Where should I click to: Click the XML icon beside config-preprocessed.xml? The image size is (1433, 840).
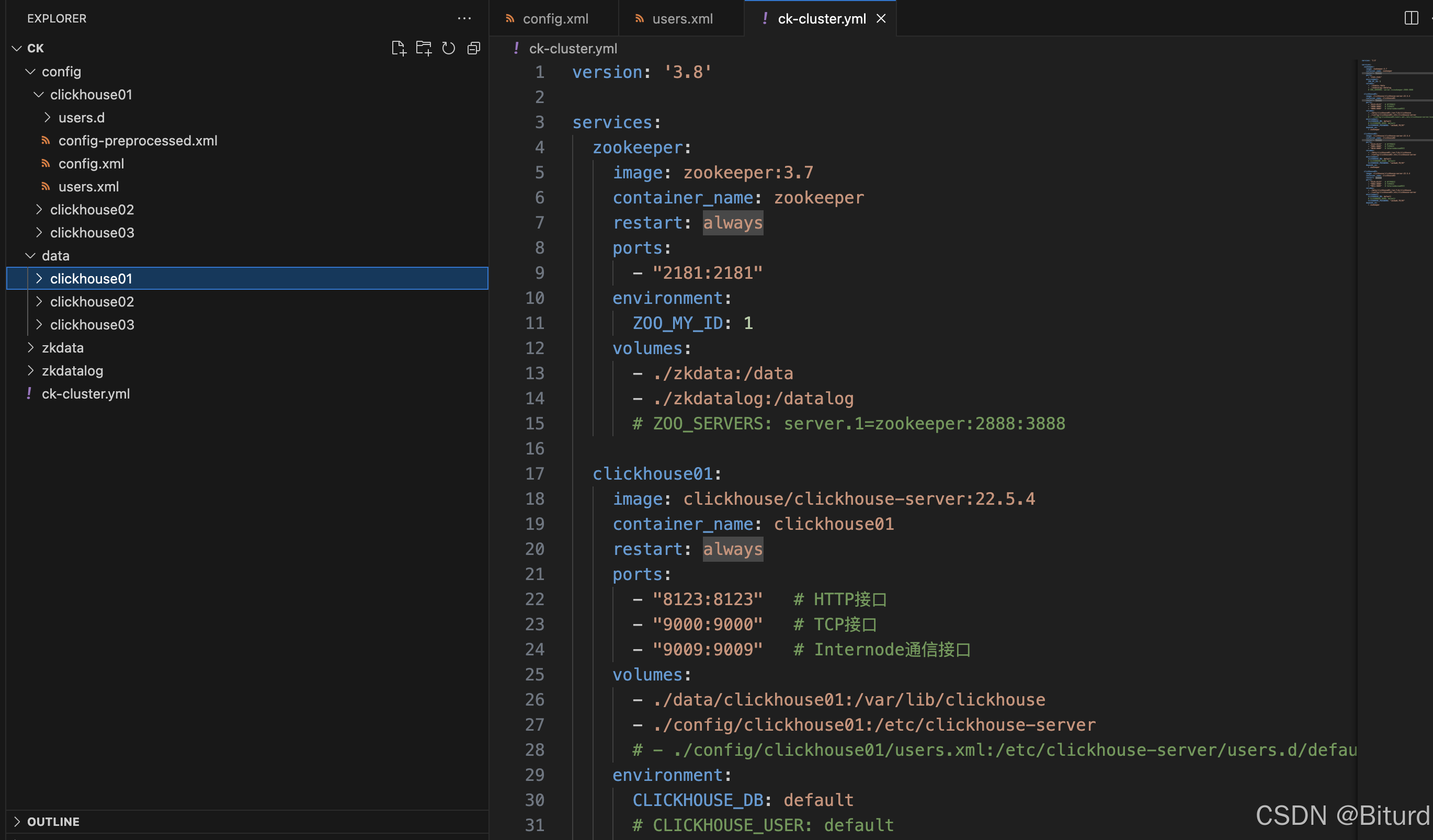click(x=46, y=141)
